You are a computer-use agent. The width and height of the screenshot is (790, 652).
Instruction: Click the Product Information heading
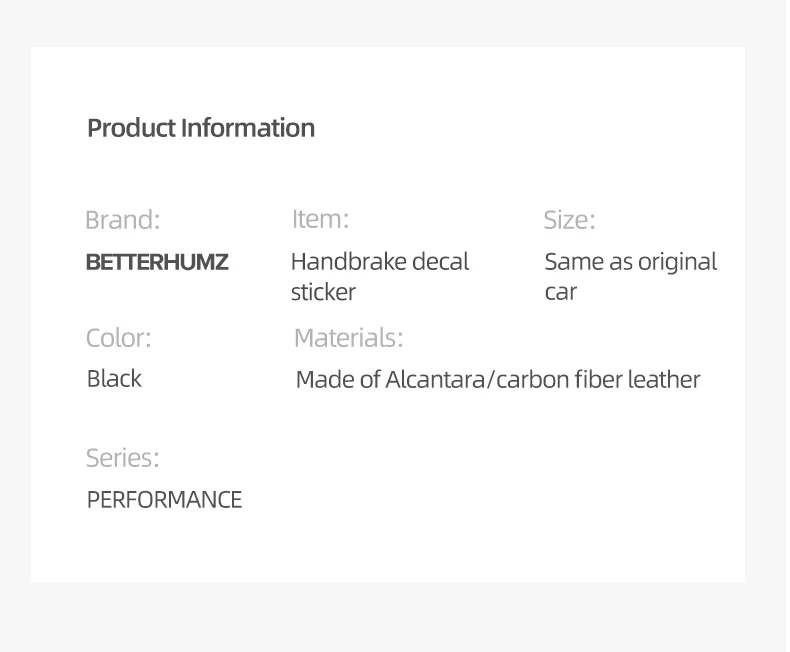pyautogui.click(x=201, y=128)
